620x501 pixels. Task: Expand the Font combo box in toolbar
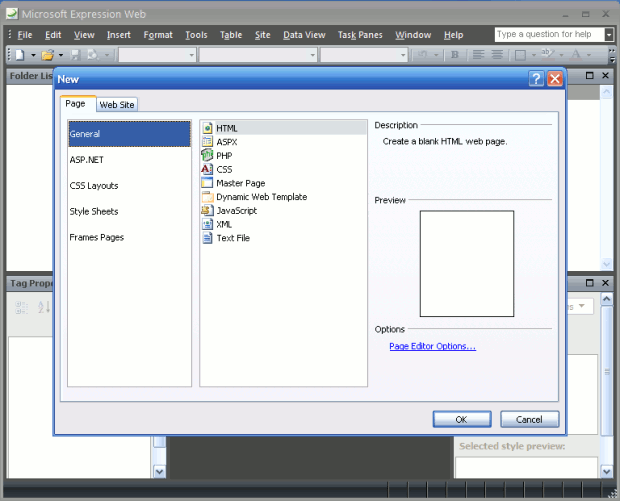[313, 55]
